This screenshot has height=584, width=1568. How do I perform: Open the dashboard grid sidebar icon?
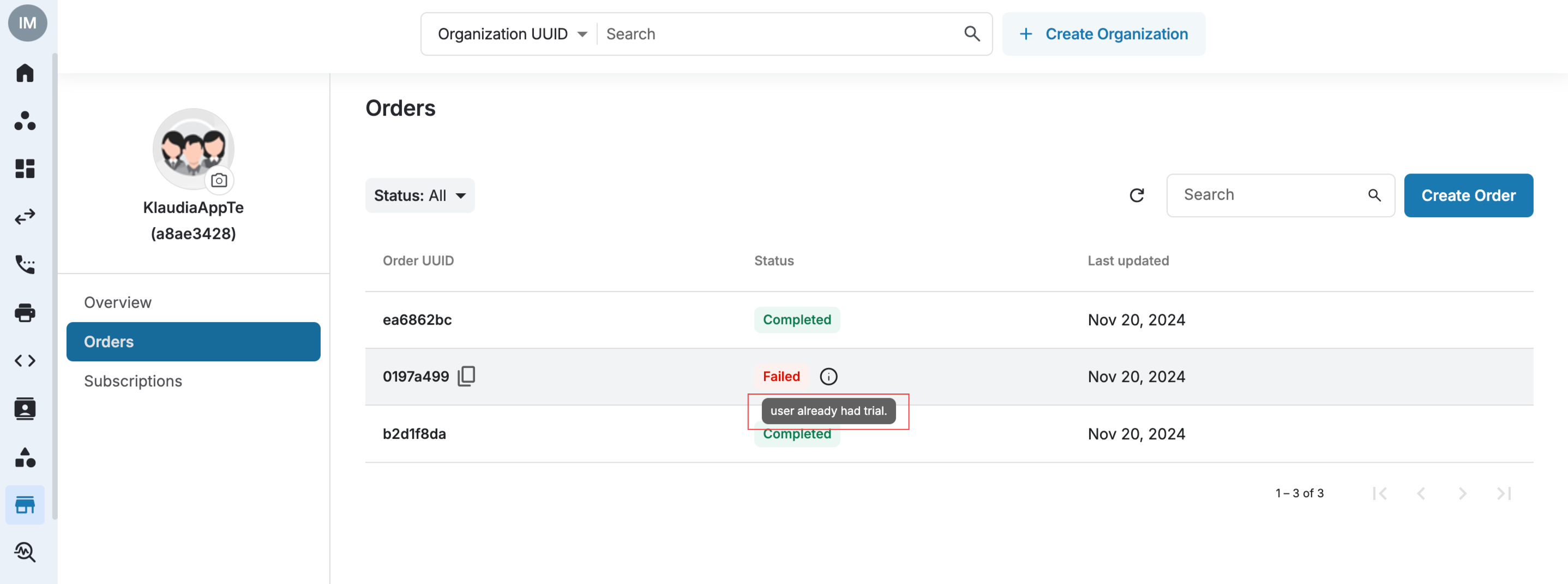(x=25, y=168)
